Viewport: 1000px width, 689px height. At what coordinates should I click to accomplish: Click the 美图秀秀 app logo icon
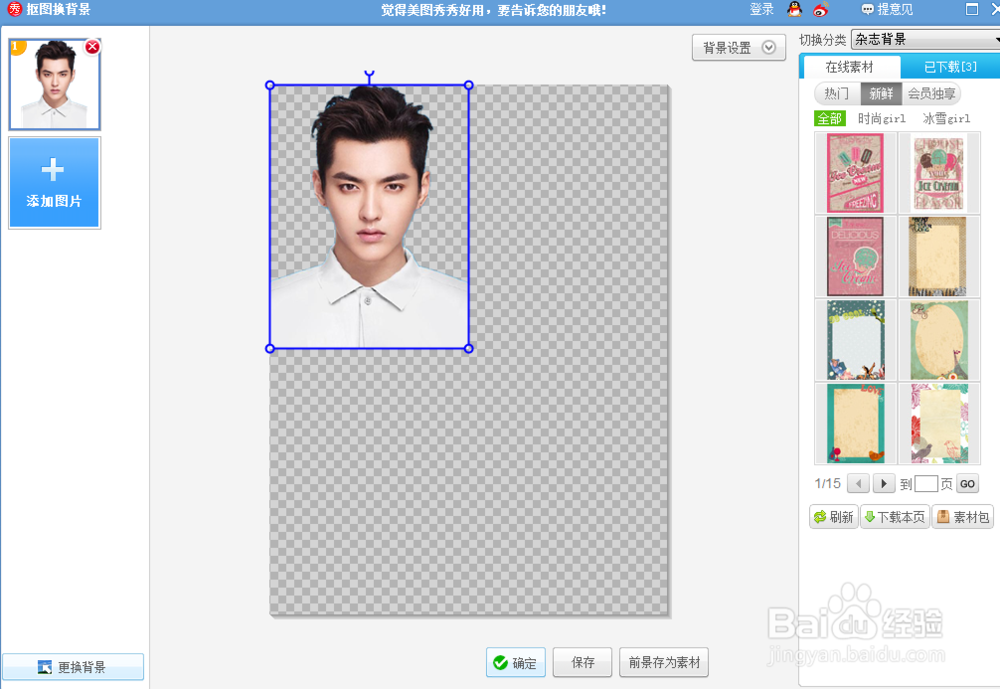[x=14, y=10]
